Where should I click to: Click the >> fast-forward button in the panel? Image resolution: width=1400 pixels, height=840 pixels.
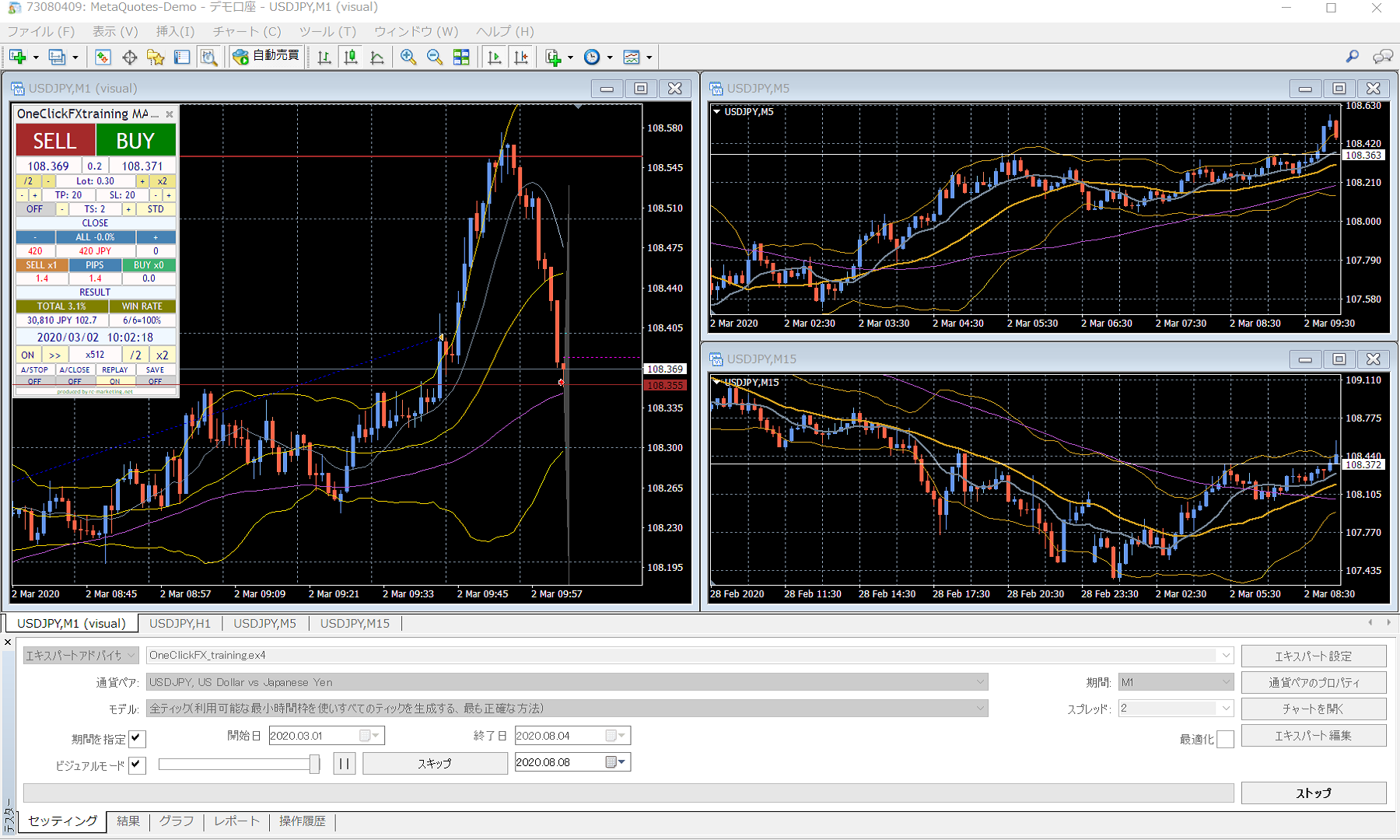tap(54, 355)
